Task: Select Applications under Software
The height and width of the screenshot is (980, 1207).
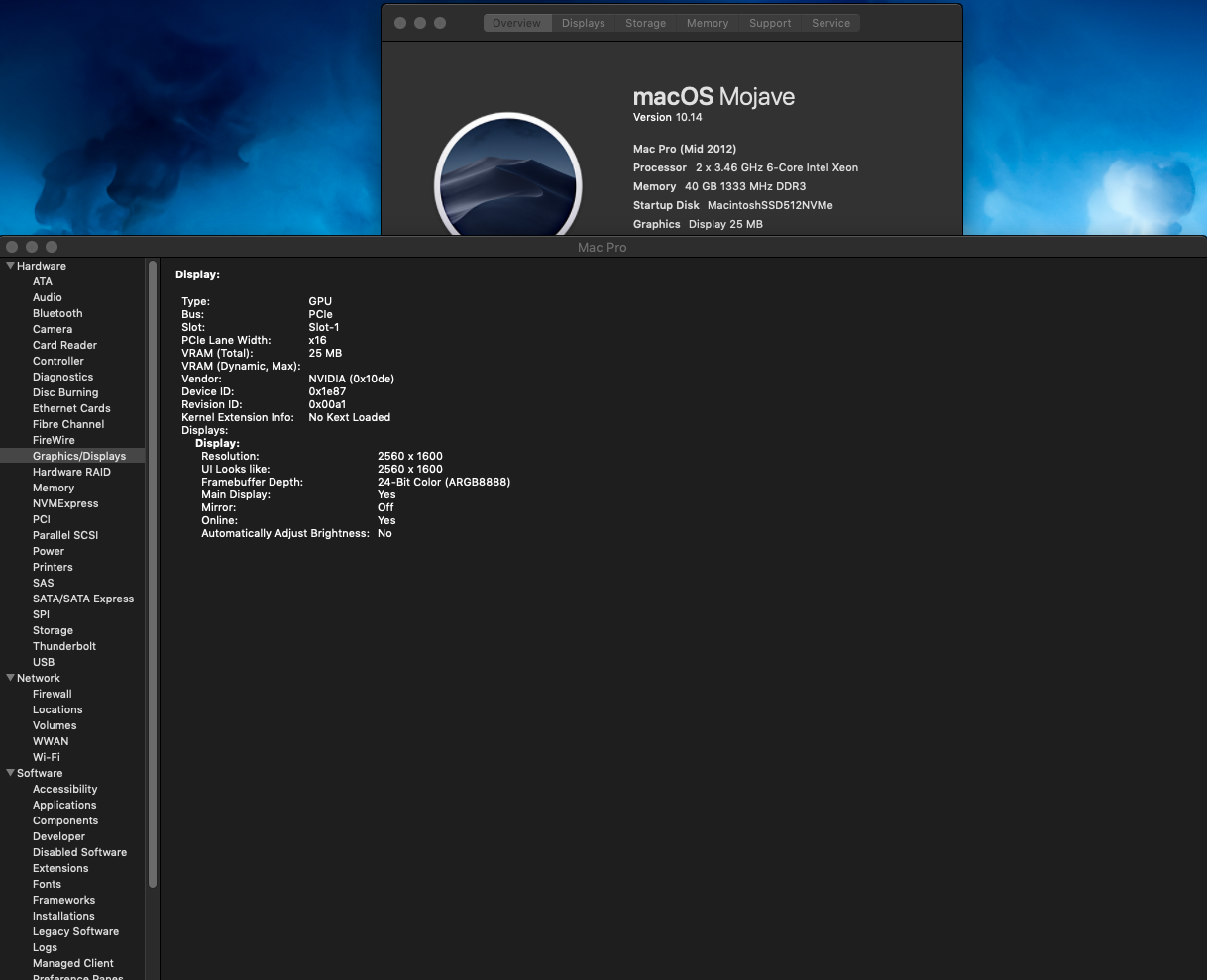Action: (64, 805)
